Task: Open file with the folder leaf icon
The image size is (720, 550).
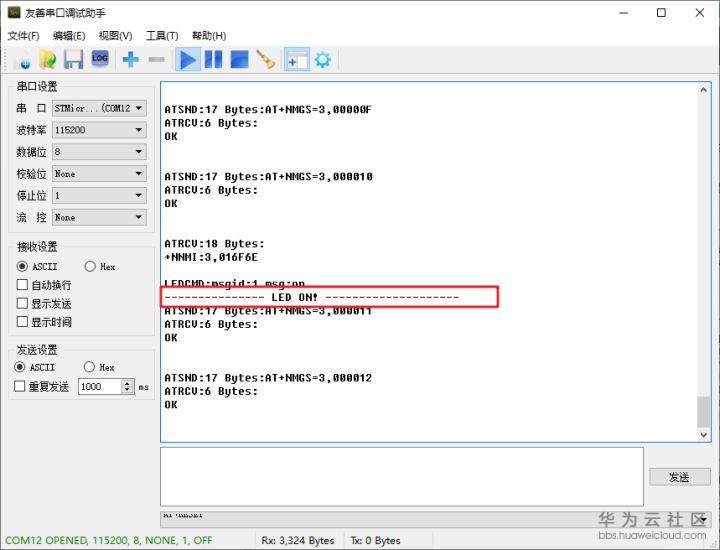Action: [48, 60]
